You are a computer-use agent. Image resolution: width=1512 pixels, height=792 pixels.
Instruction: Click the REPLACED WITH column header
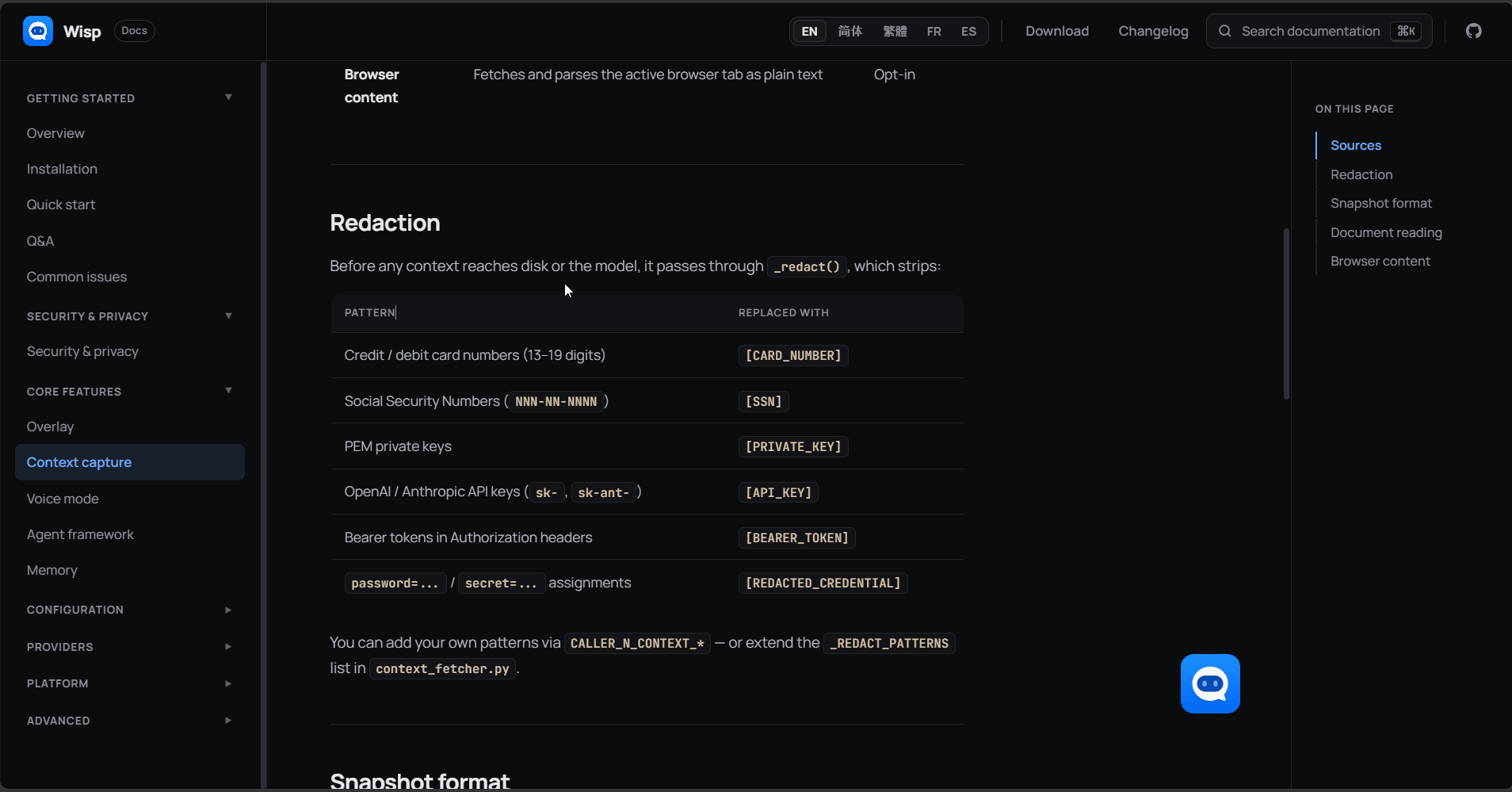(x=784, y=312)
